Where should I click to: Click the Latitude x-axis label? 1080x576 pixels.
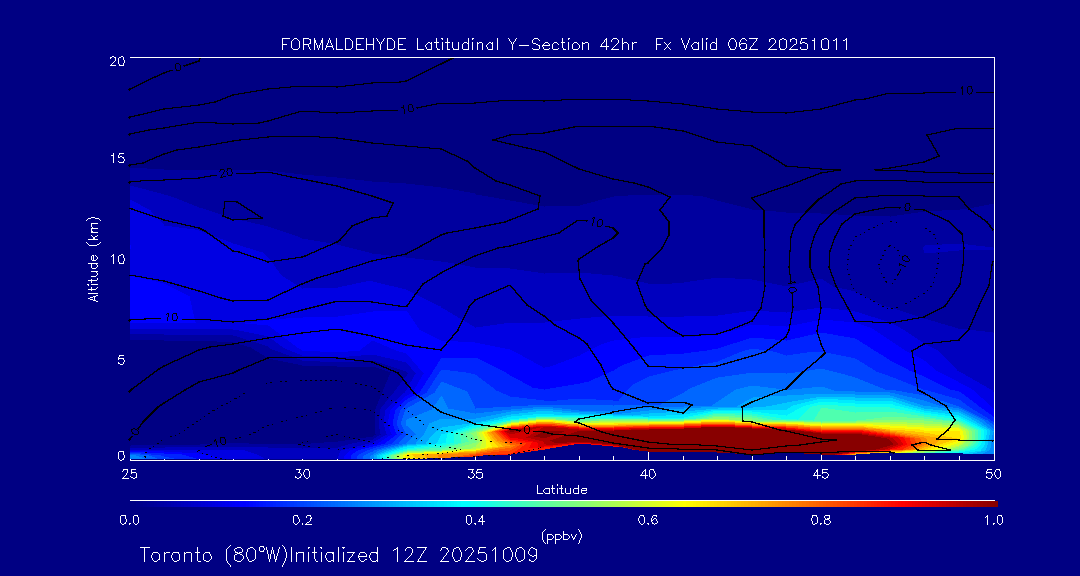pos(561,490)
